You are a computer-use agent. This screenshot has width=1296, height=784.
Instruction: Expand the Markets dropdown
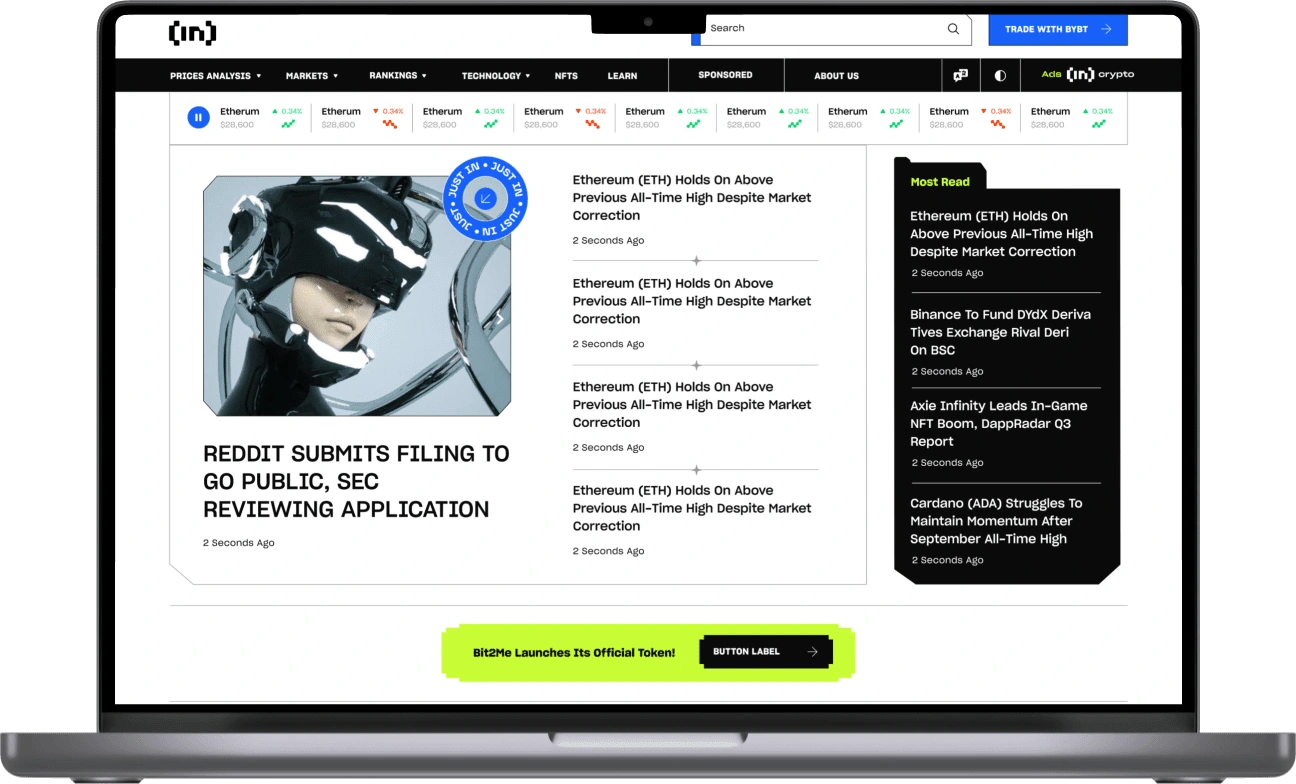point(311,76)
